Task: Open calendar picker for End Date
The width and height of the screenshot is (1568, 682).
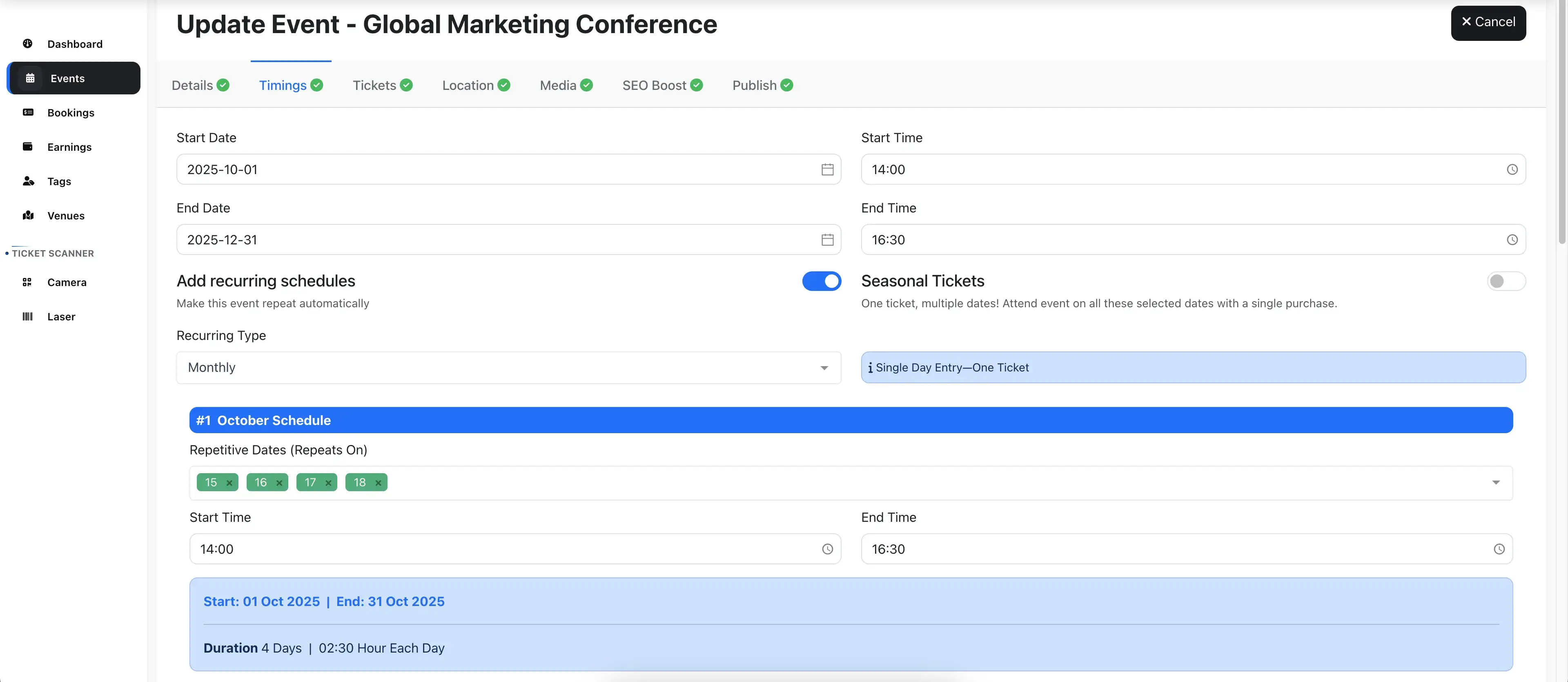Action: click(x=827, y=240)
